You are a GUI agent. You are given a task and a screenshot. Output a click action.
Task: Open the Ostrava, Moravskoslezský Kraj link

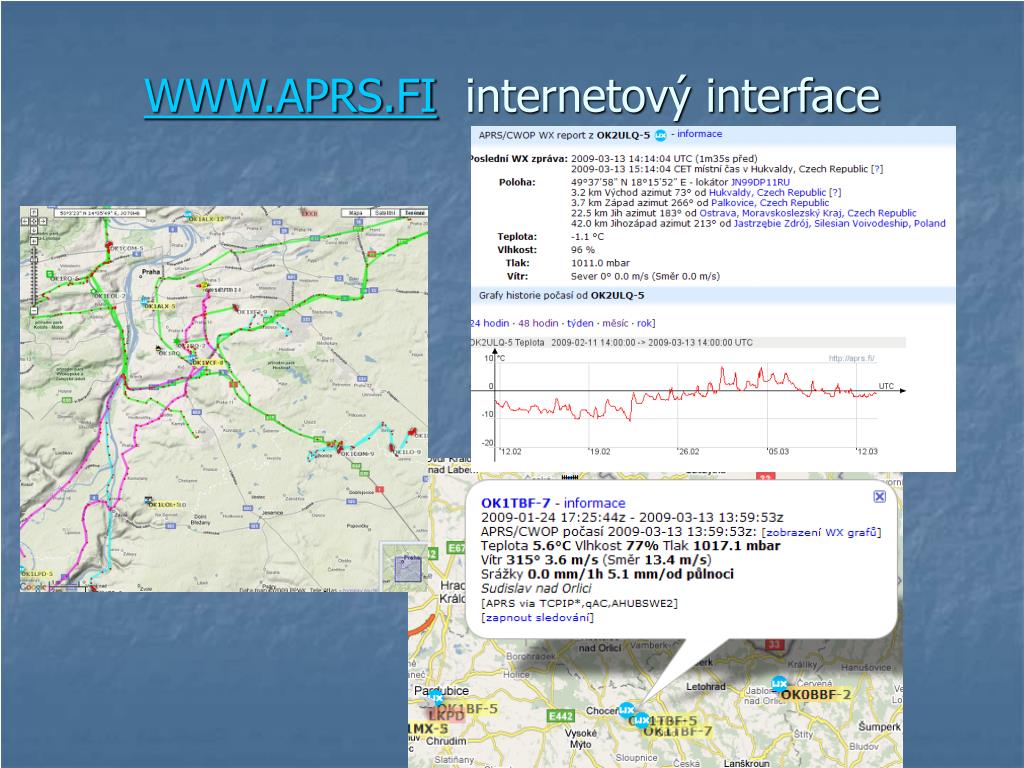808,213
